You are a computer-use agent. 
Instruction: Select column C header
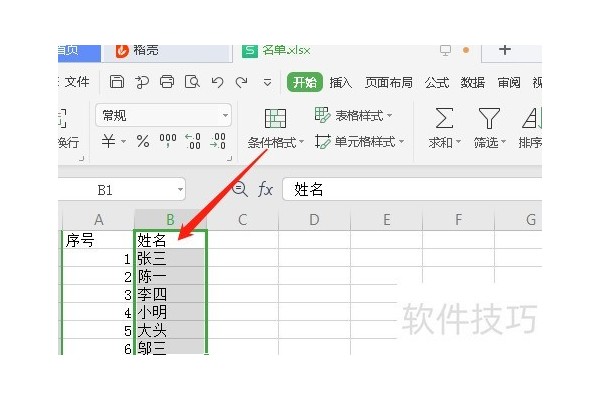click(x=242, y=220)
